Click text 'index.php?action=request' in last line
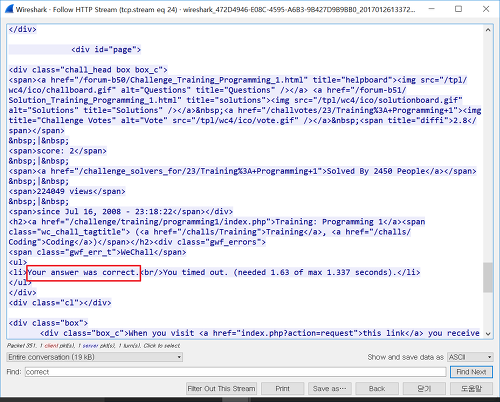This screenshot has width=500, height=402. click(297, 333)
